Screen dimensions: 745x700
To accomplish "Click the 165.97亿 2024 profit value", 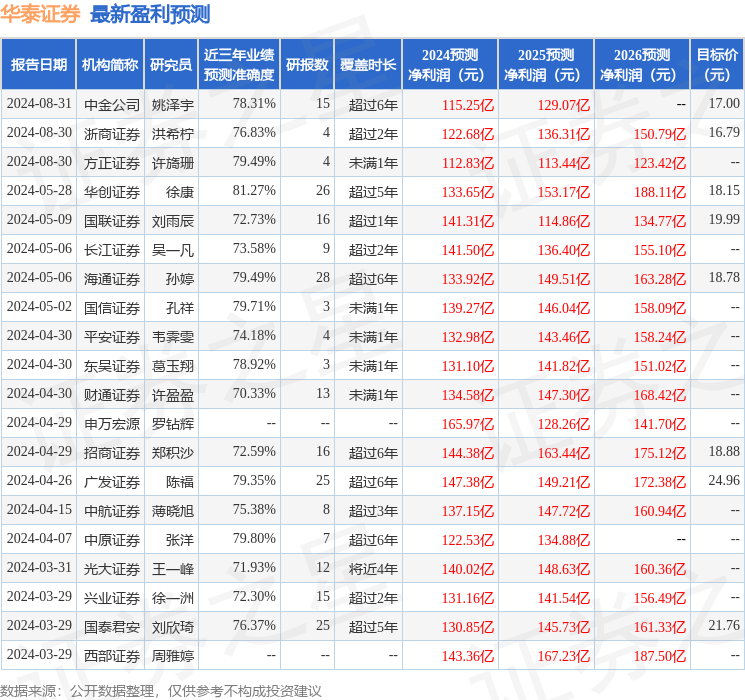I will click(x=468, y=424).
